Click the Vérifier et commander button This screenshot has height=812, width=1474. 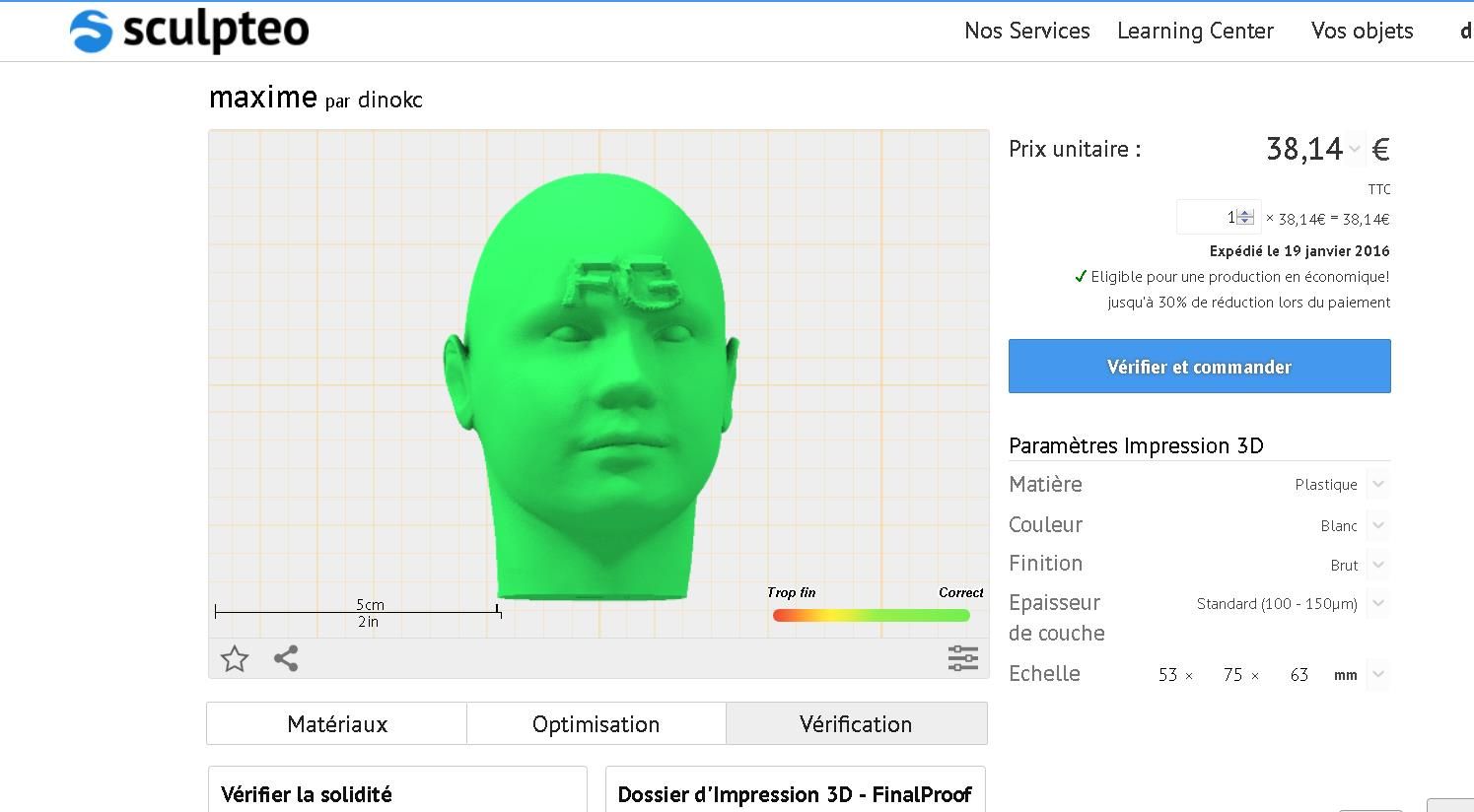click(1199, 367)
